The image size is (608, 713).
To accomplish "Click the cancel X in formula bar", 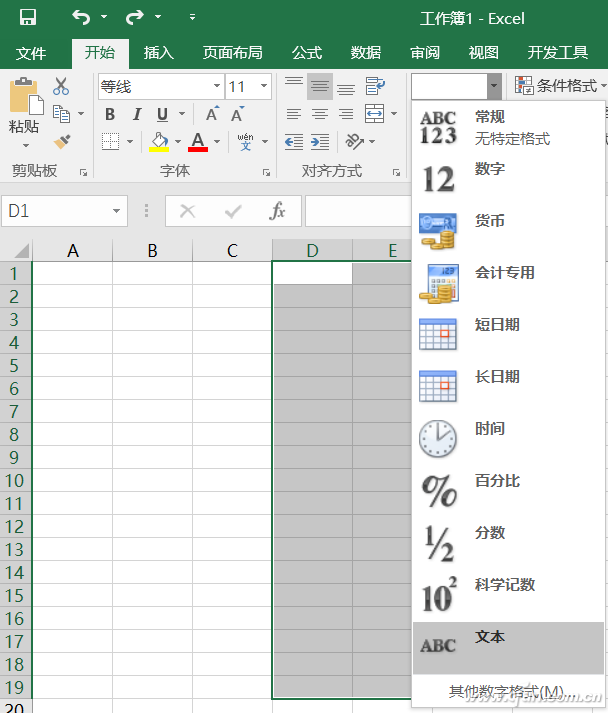I will (x=187, y=211).
